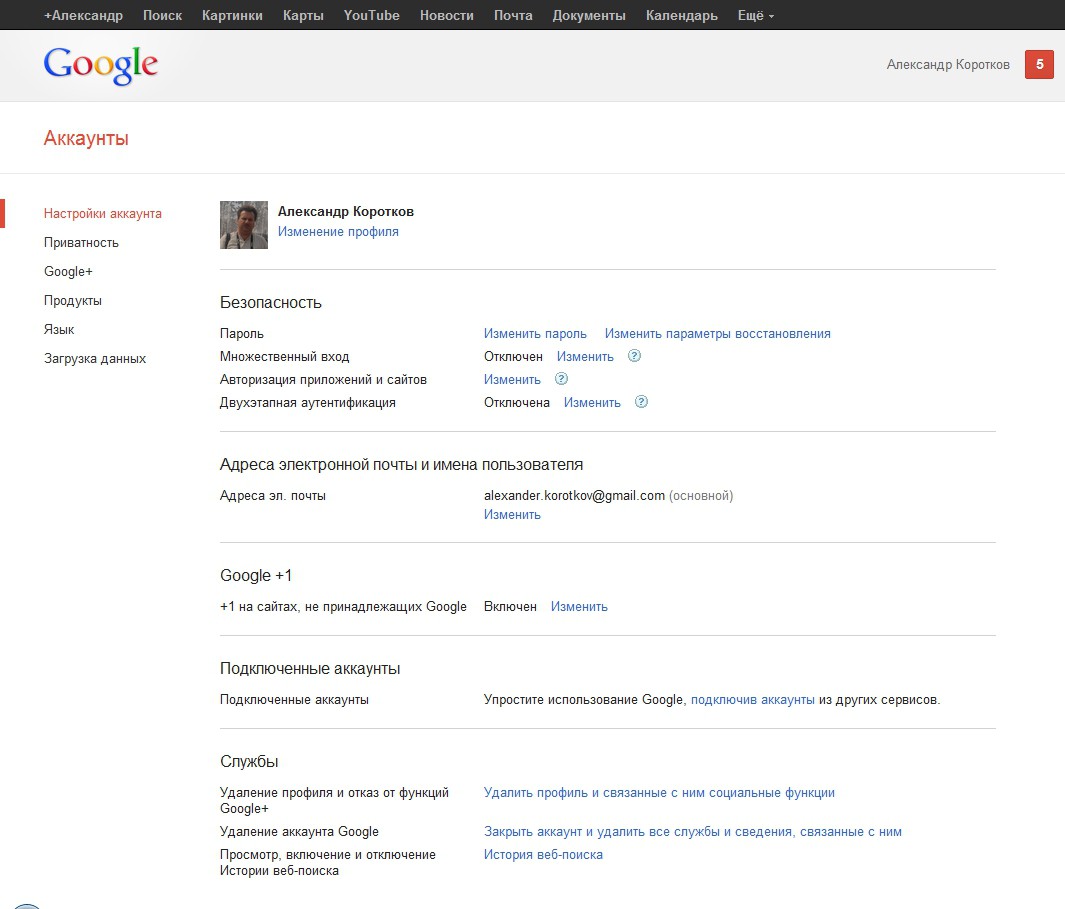This screenshot has width=1065, height=909.
Task: Click the help icon next to Множественный вход
Action: click(634, 356)
